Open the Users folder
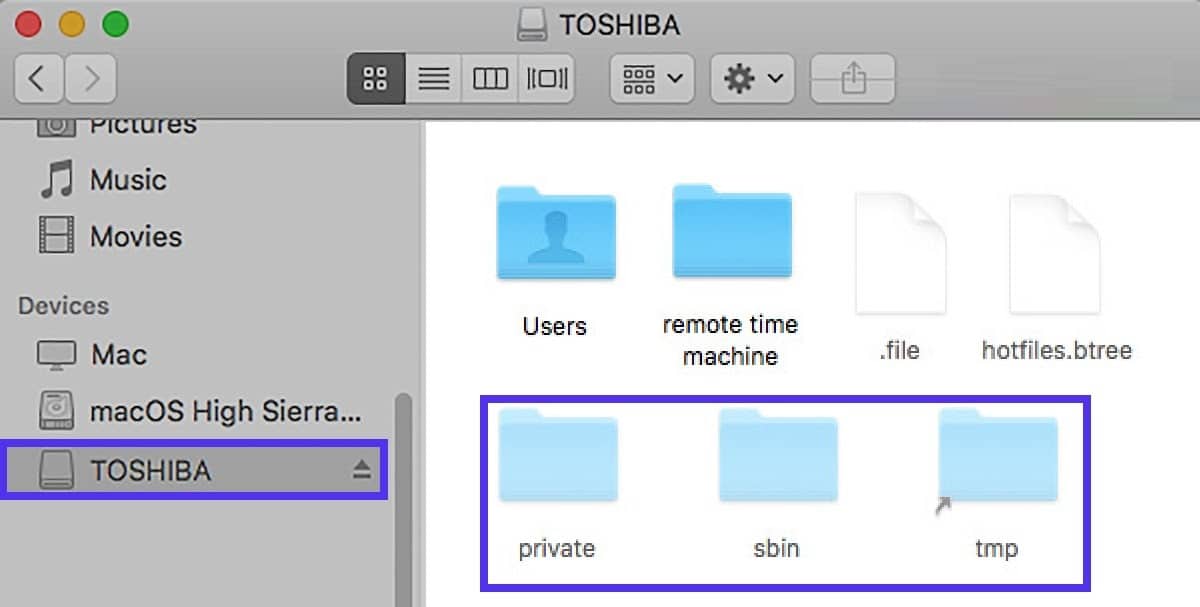This screenshot has width=1200, height=607. (556, 232)
